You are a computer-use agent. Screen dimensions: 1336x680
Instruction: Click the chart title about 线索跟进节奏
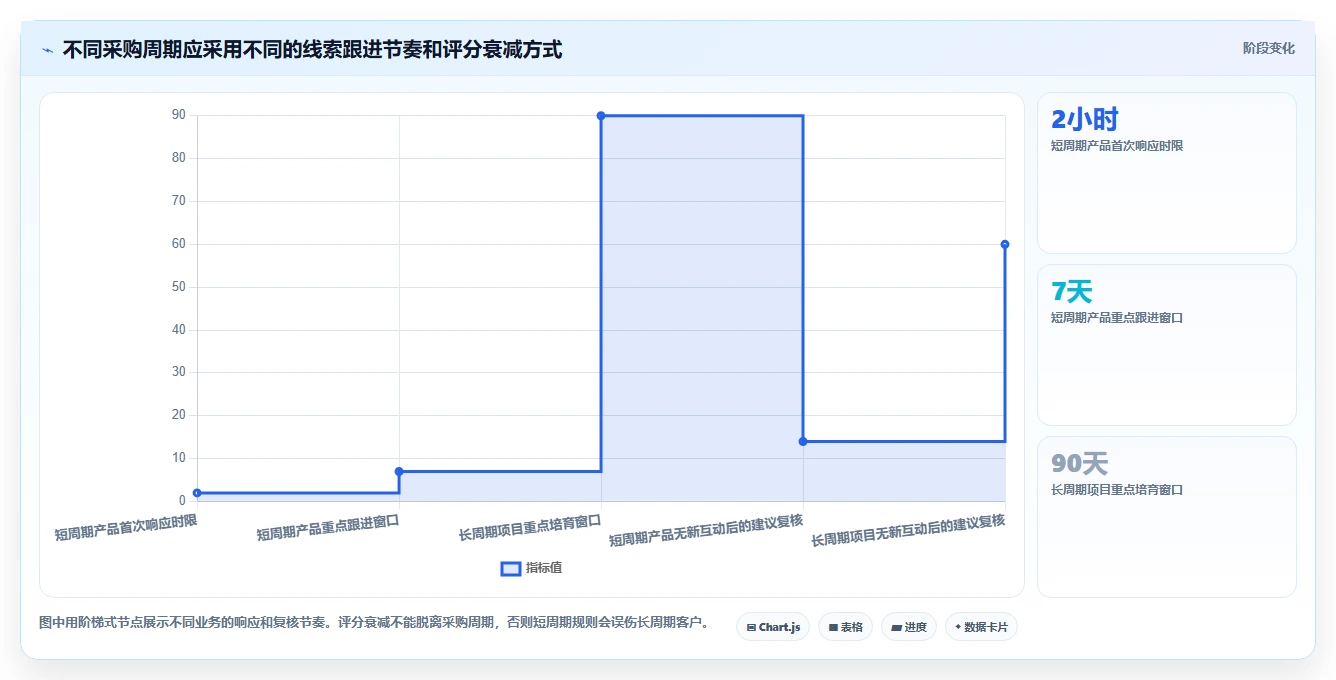(312, 49)
